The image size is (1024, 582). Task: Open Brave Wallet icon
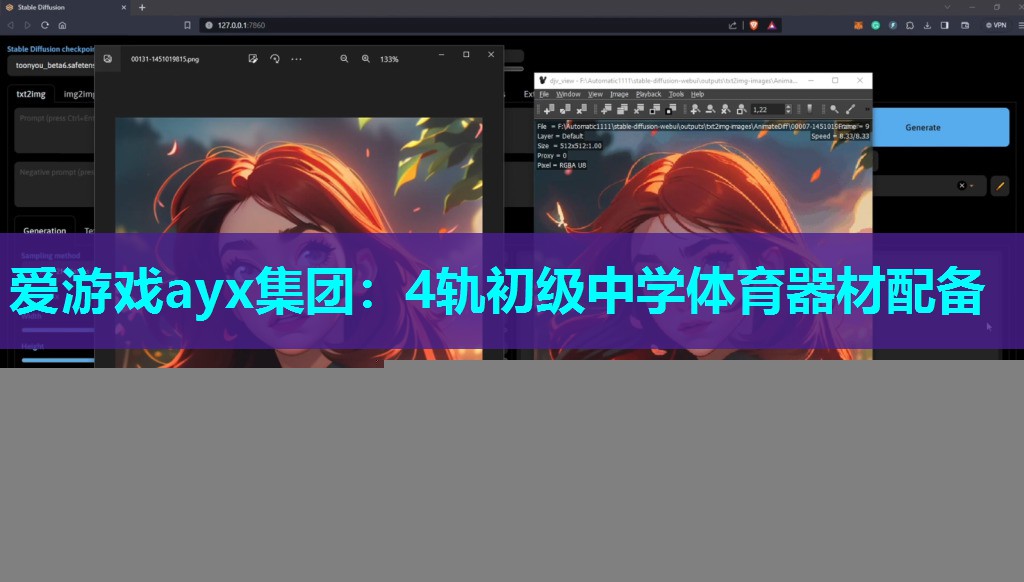965,25
